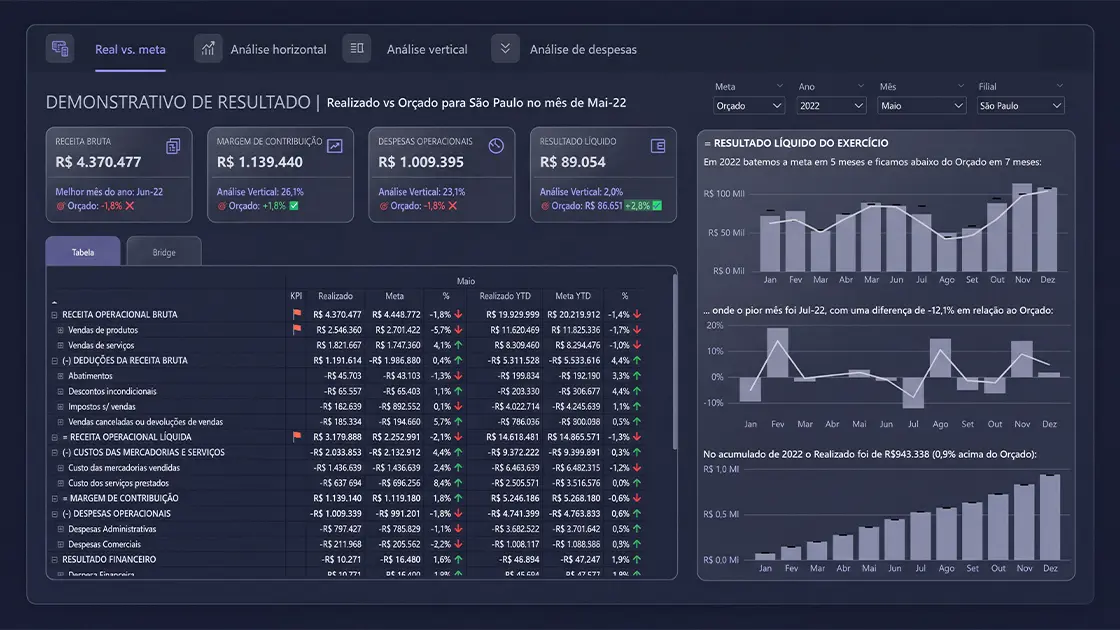Click the R$ 89.054 Resultado Líquido value

click(x=572, y=162)
